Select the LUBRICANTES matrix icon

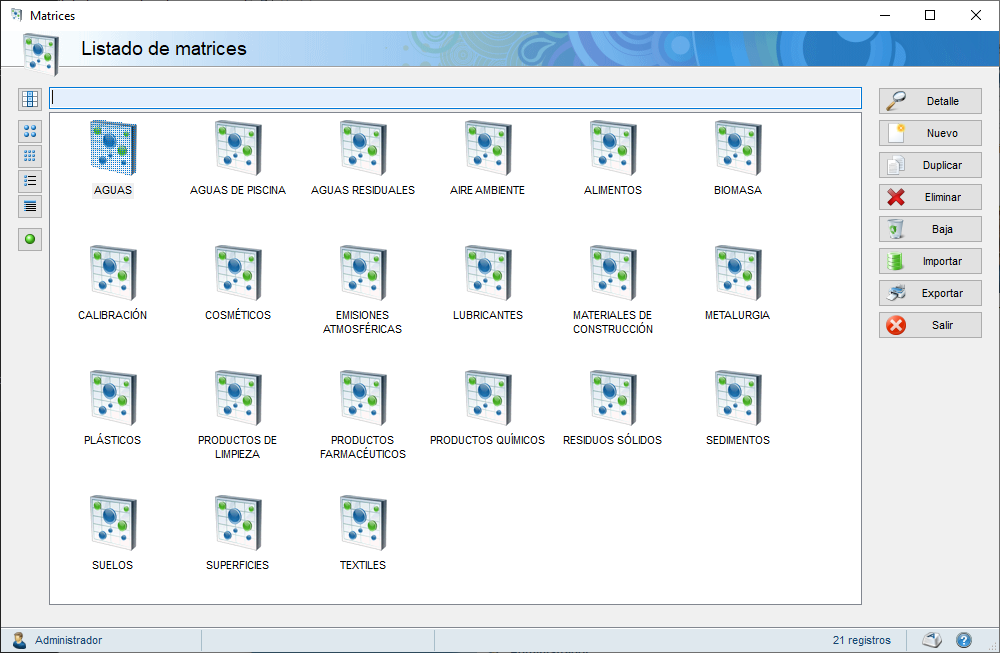pyautogui.click(x=488, y=273)
